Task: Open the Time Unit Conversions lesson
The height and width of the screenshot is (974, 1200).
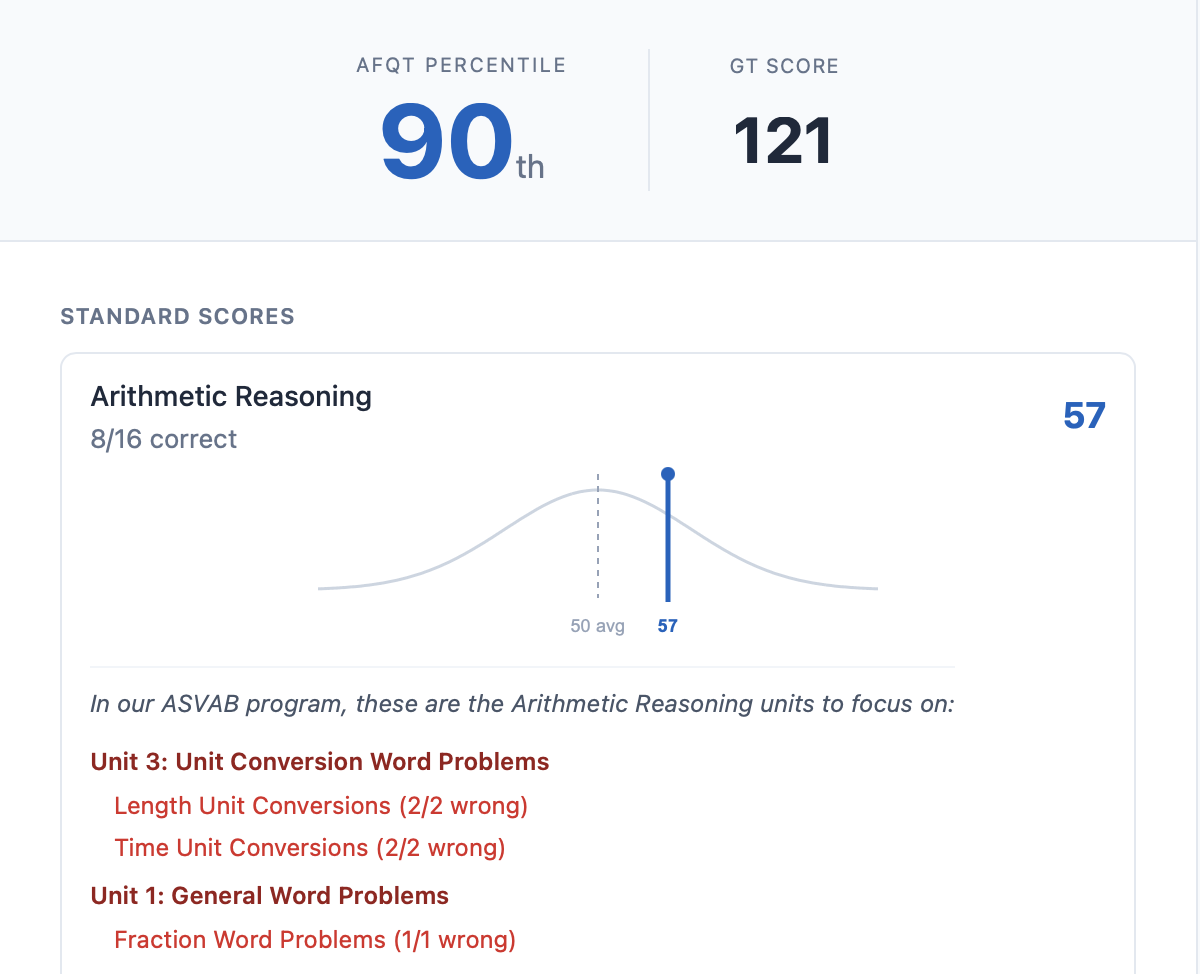Action: point(308,847)
